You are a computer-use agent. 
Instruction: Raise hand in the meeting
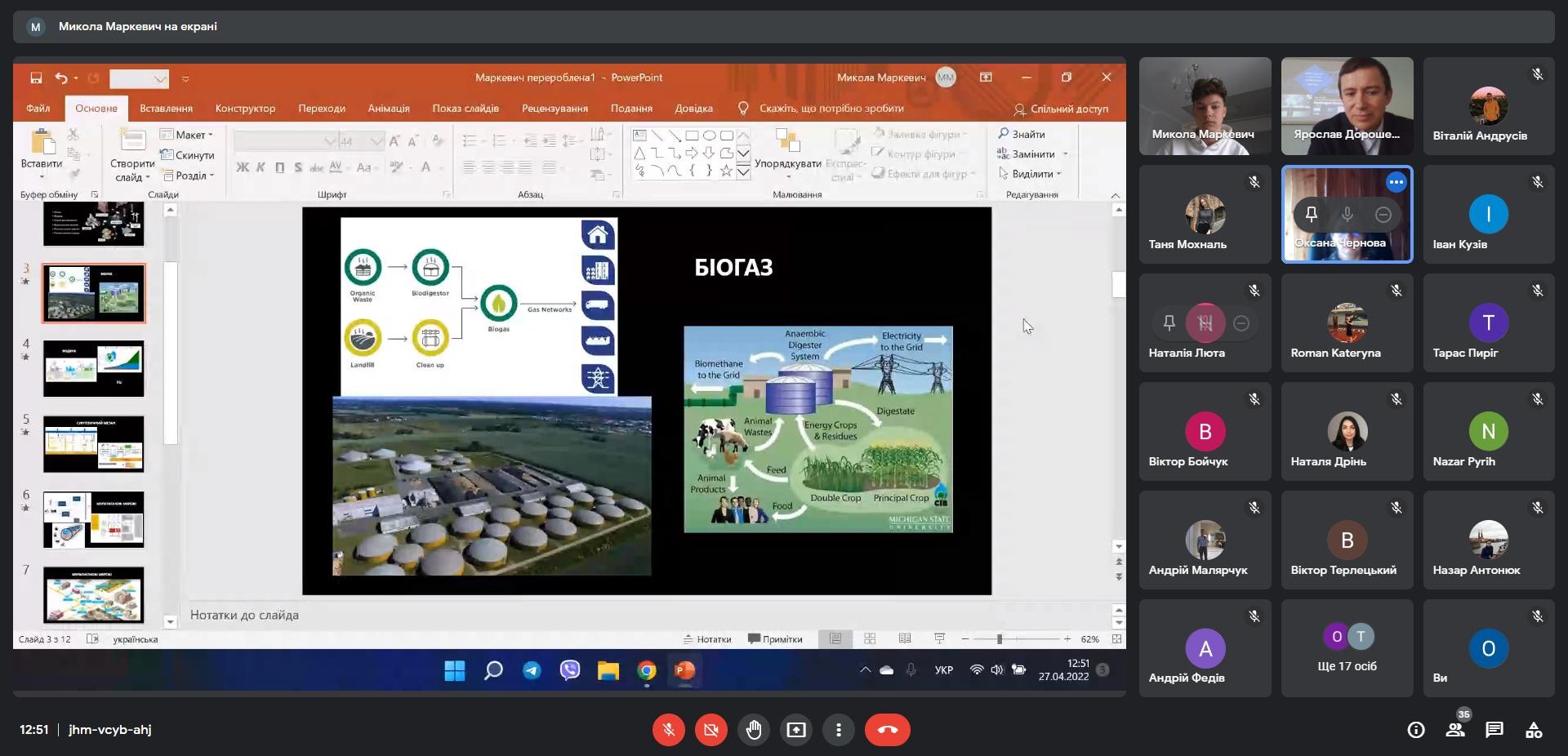[753, 730]
